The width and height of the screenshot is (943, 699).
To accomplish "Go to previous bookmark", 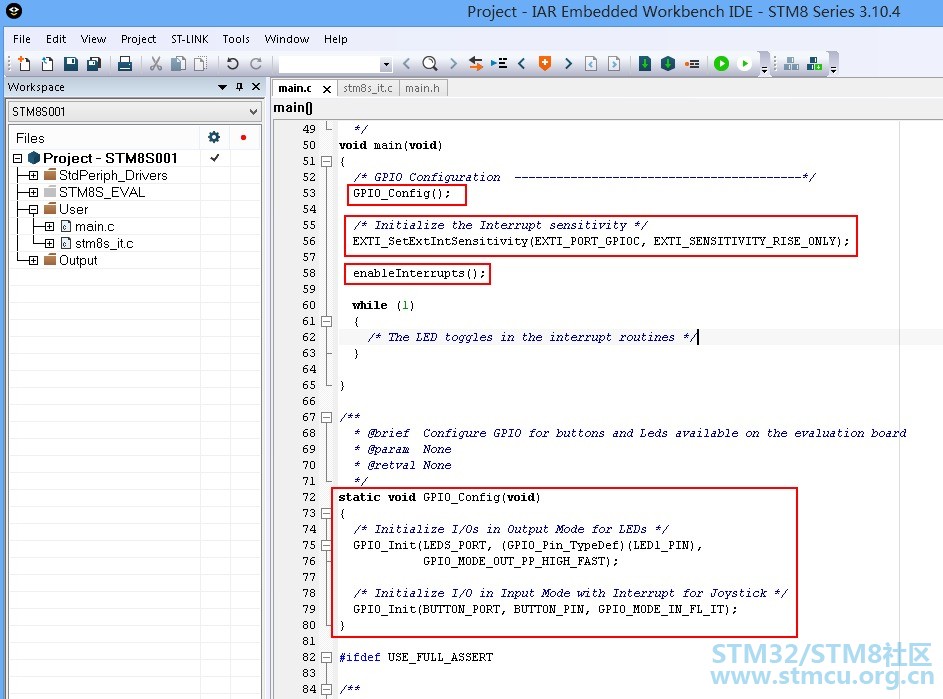I will pos(521,63).
